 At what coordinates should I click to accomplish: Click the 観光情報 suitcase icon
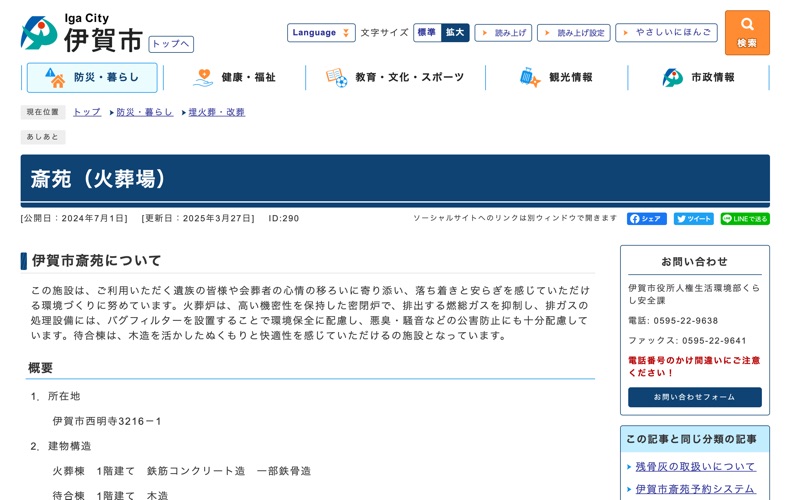530,78
